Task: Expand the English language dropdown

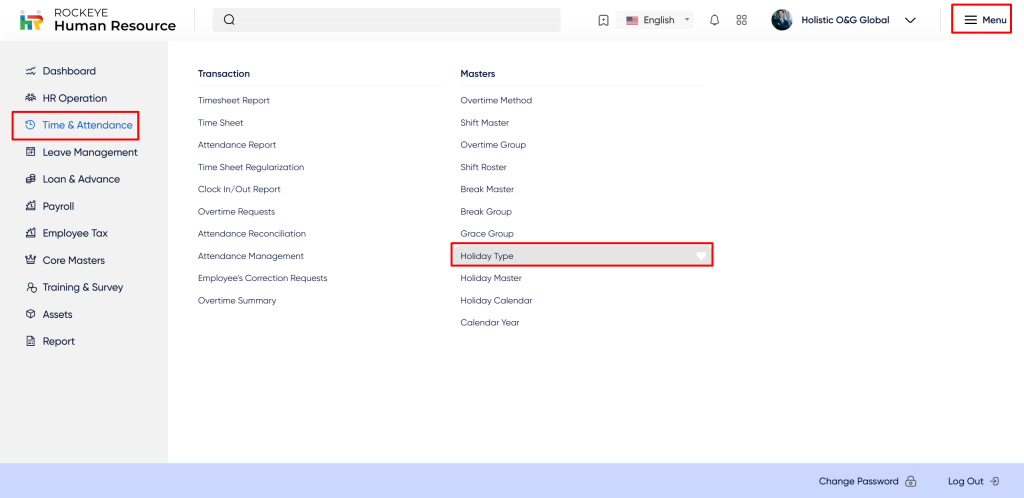Action: pos(658,20)
